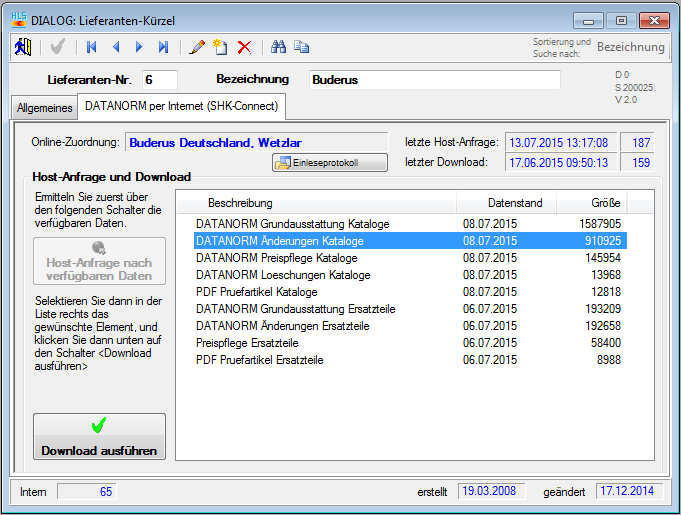This screenshot has height=515, width=681.
Task: Delete record using the red X icon
Action: [x=244, y=47]
